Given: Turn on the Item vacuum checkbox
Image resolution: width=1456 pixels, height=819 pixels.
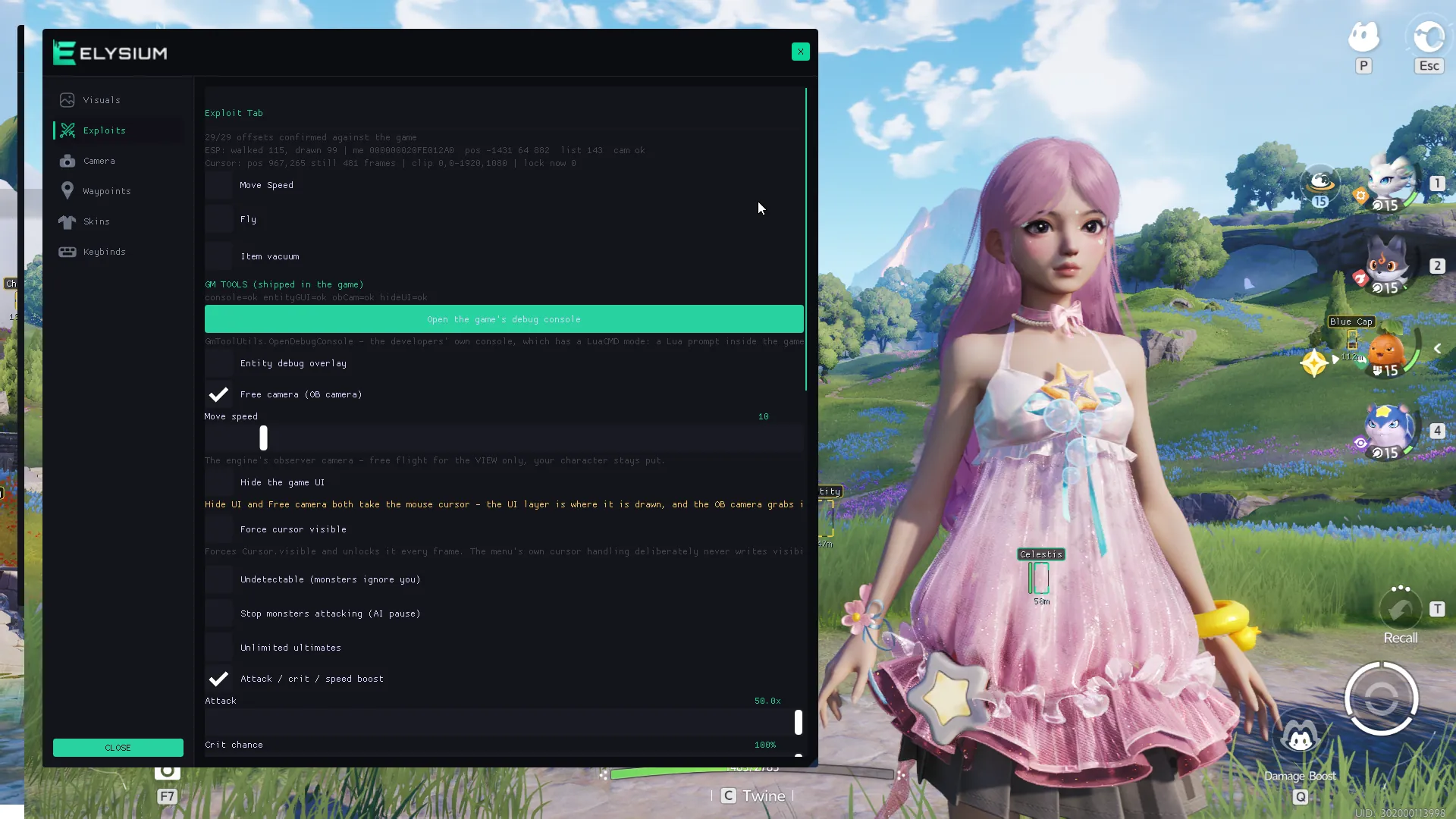Looking at the screenshot, I should click(x=218, y=256).
